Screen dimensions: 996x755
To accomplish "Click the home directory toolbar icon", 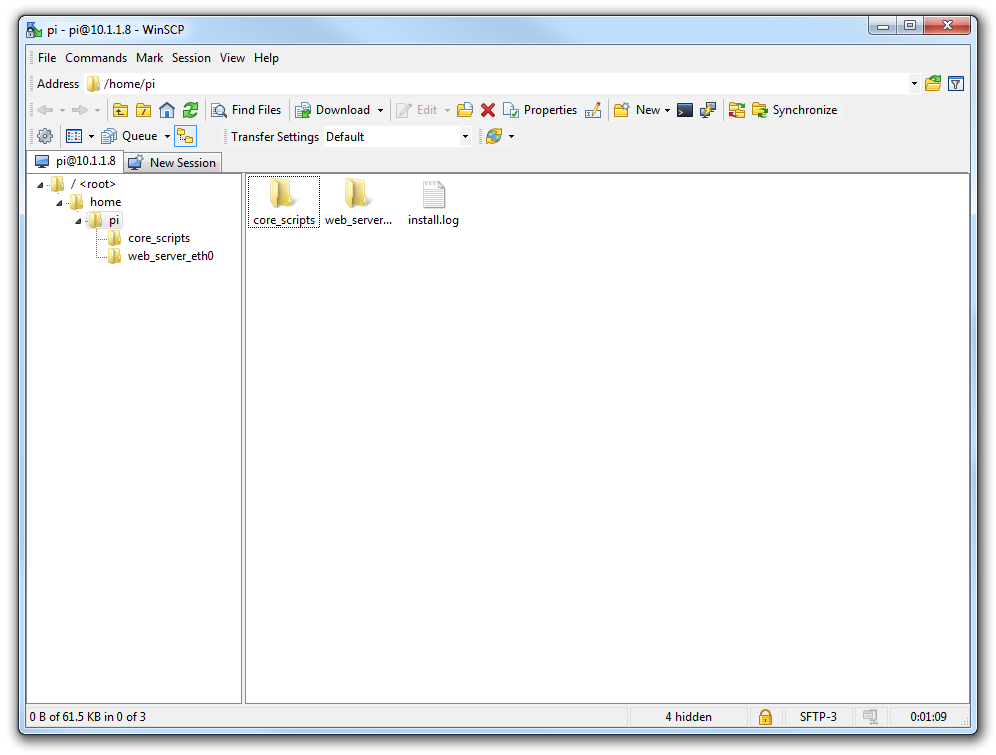I will (166, 110).
